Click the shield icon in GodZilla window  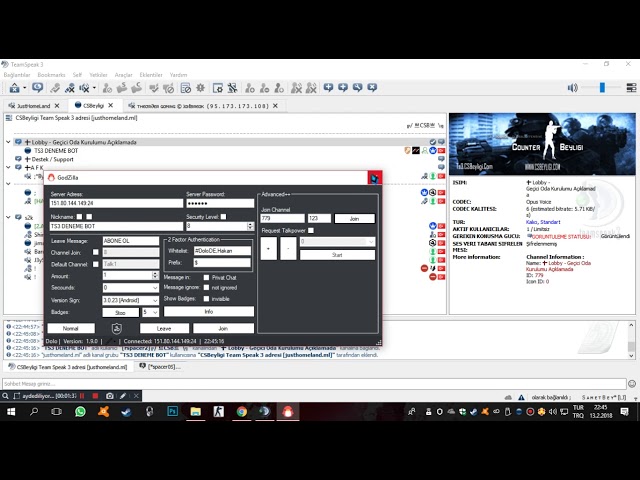tap(117, 328)
